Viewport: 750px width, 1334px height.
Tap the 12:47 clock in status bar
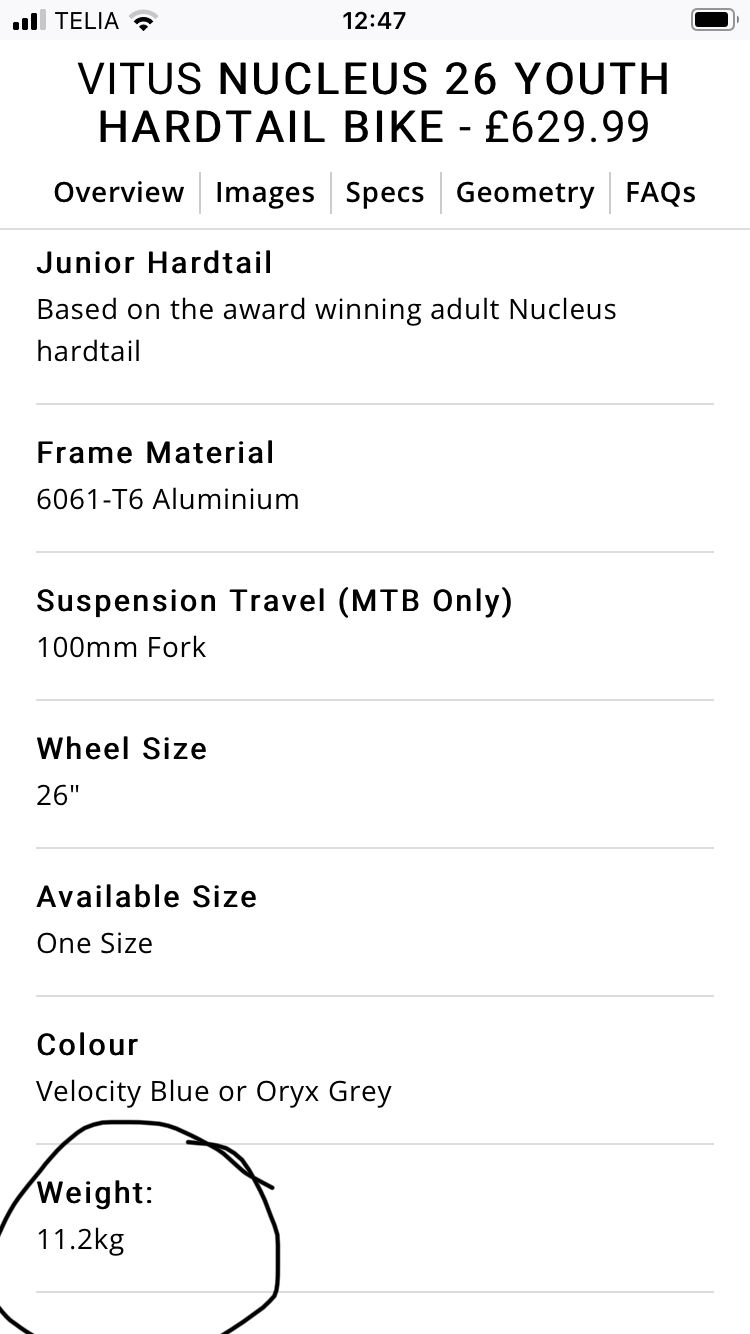tap(374, 20)
